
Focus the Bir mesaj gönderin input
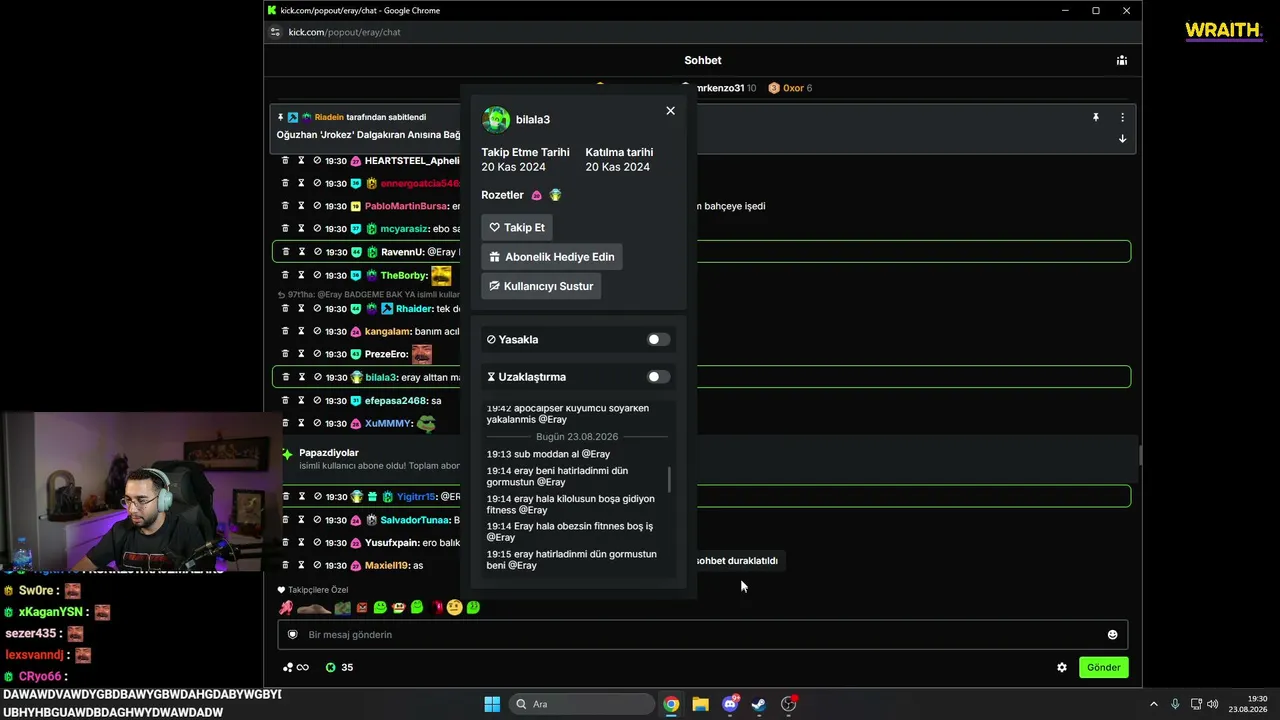coord(703,635)
